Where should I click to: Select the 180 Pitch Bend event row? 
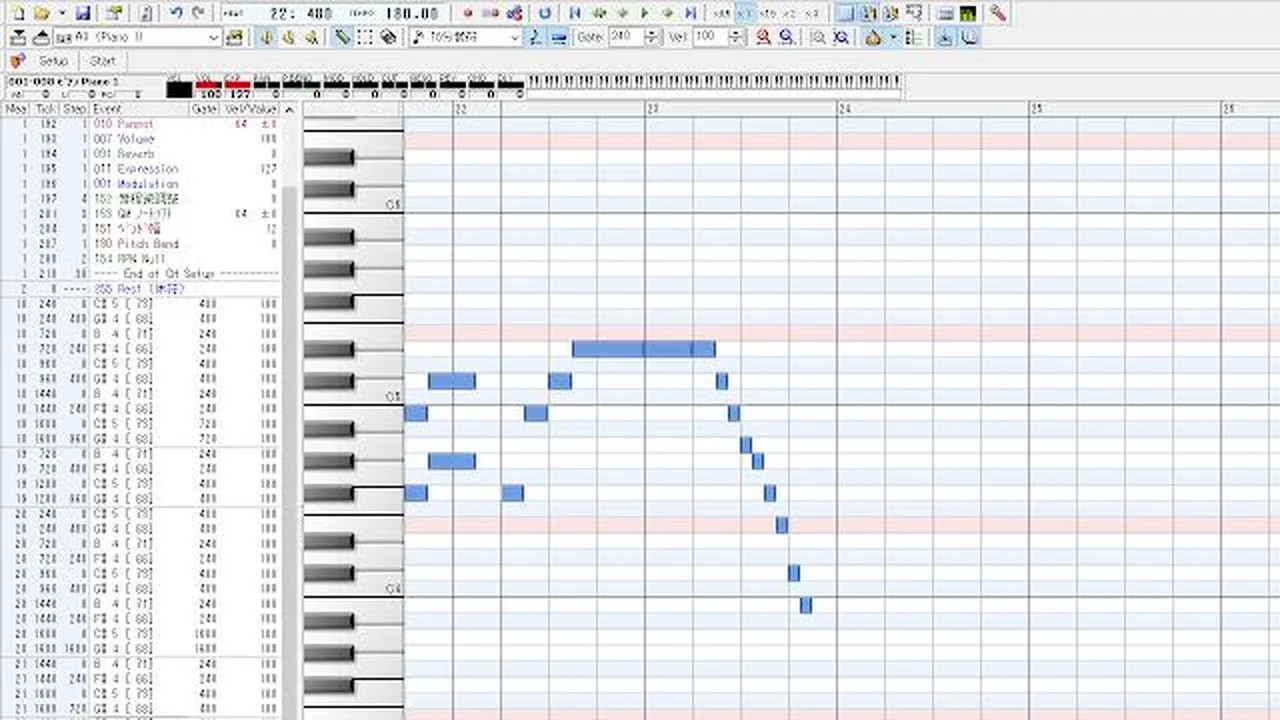click(x=141, y=244)
